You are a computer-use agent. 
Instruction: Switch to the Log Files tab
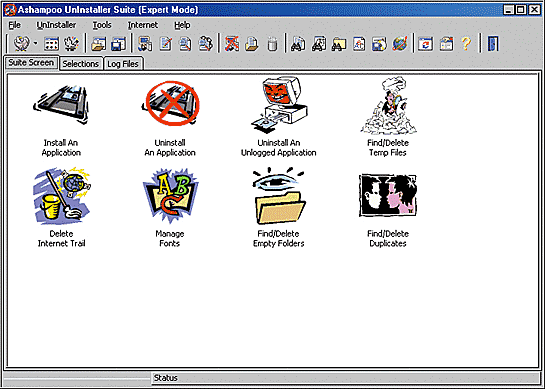coord(123,64)
